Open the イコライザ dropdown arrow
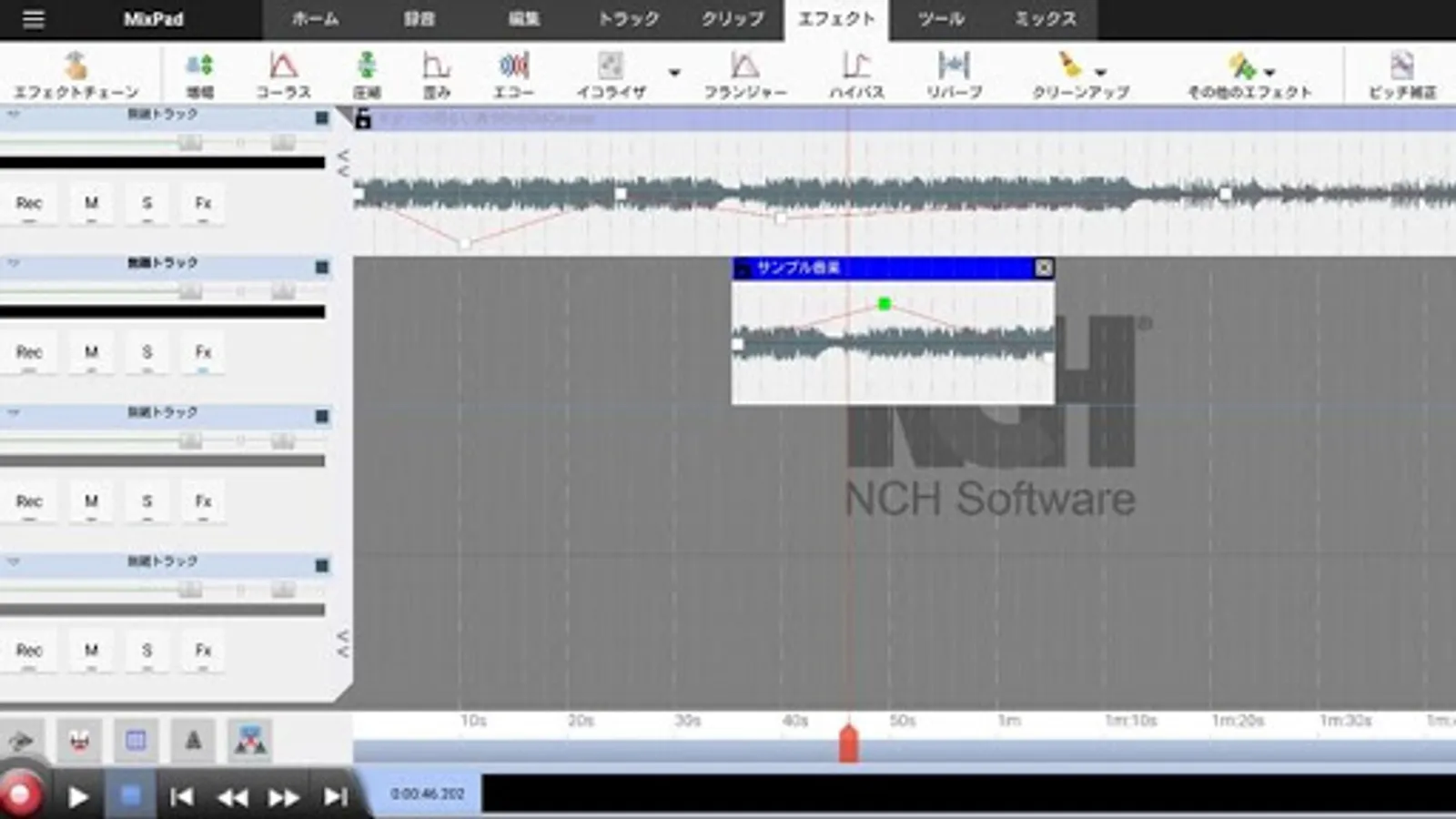Viewport: 1456px width, 819px height. [x=674, y=72]
